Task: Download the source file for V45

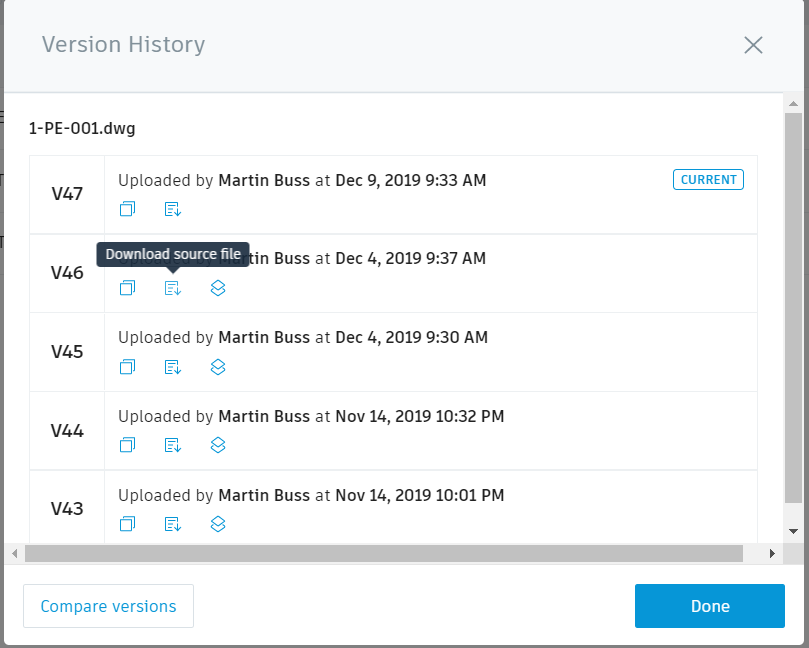Action: [x=172, y=367]
